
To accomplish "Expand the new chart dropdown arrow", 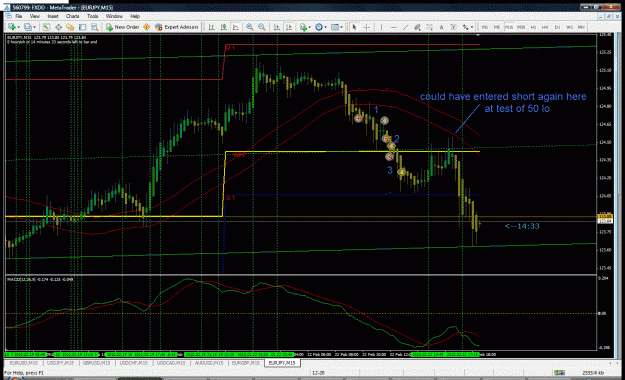I will point(18,27).
